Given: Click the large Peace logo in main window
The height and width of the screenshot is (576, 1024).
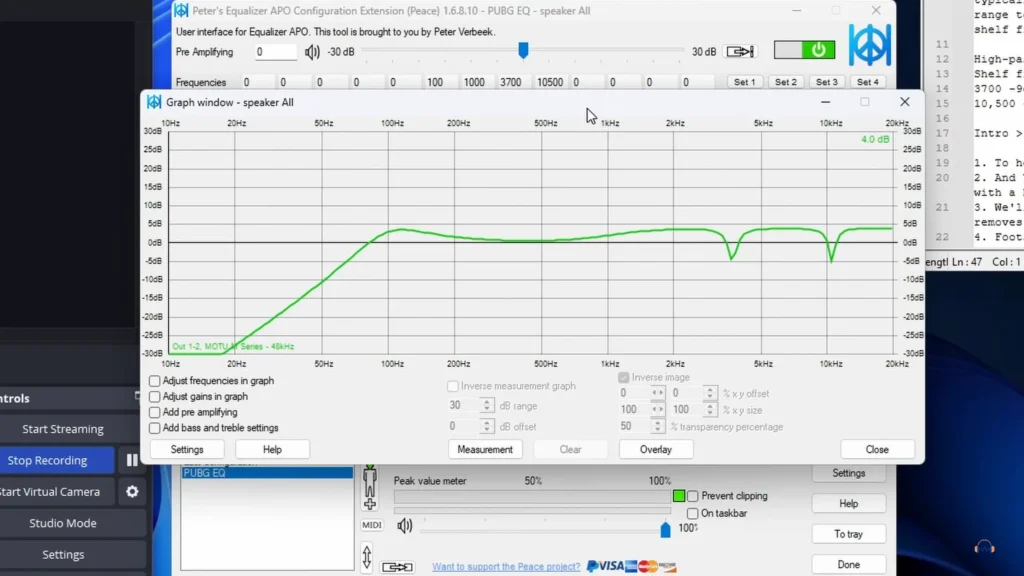Looking at the screenshot, I should tap(869, 44).
